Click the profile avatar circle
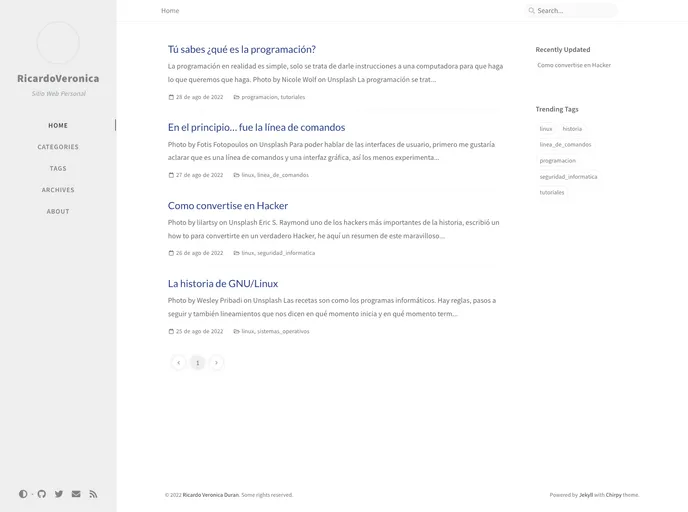The width and height of the screenshot is (688, 512). pos(58,43)
